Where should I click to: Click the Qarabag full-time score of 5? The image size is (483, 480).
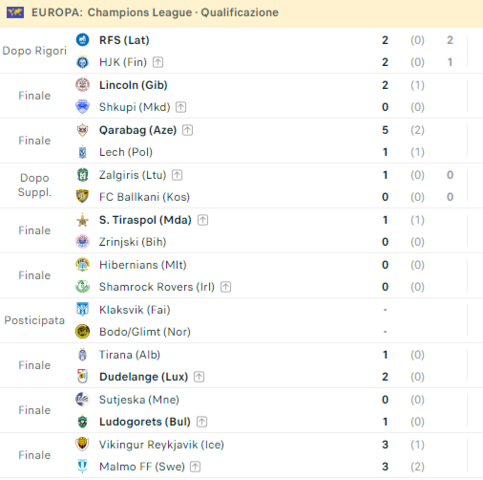point(385,130)
